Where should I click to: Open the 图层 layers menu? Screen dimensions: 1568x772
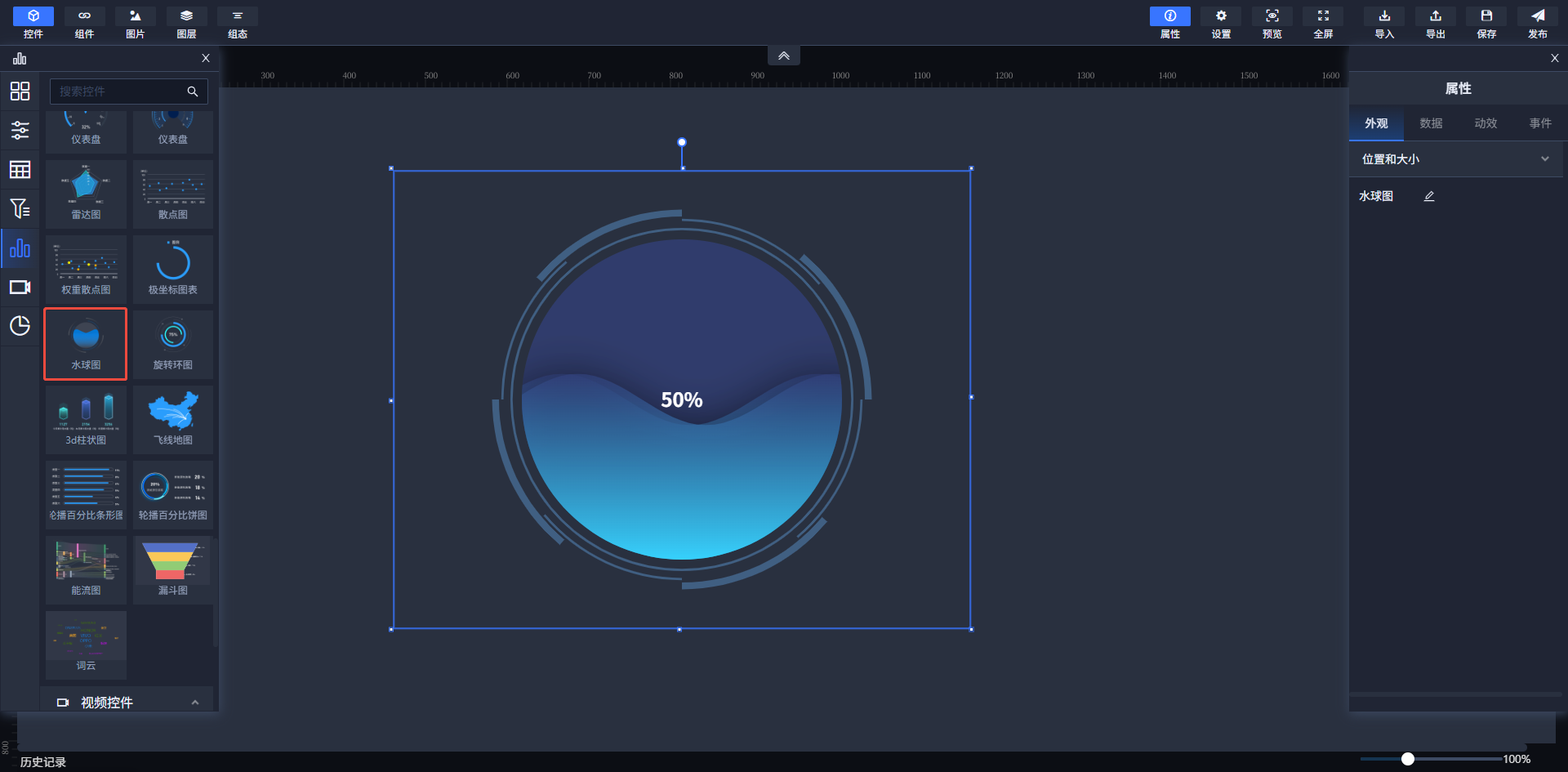tap(186, 22)
